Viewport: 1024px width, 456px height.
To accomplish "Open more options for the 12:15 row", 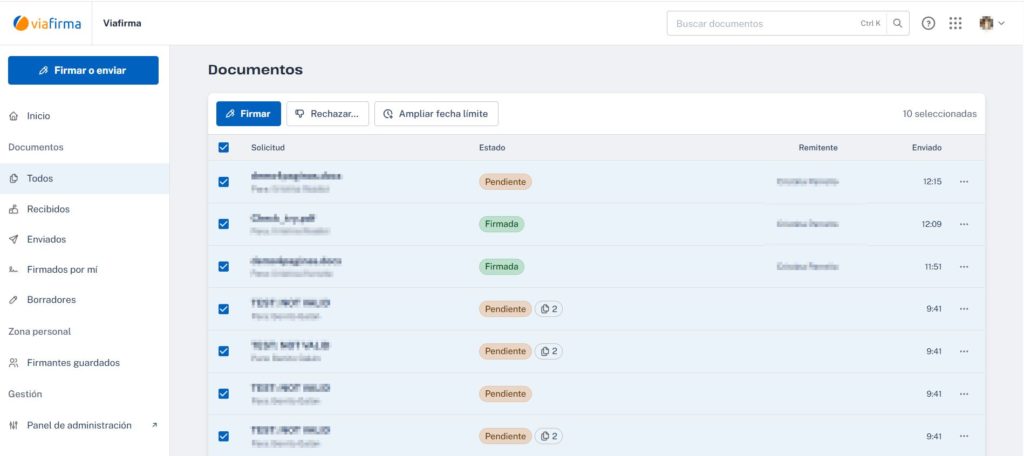I will (x=964, y=182).
